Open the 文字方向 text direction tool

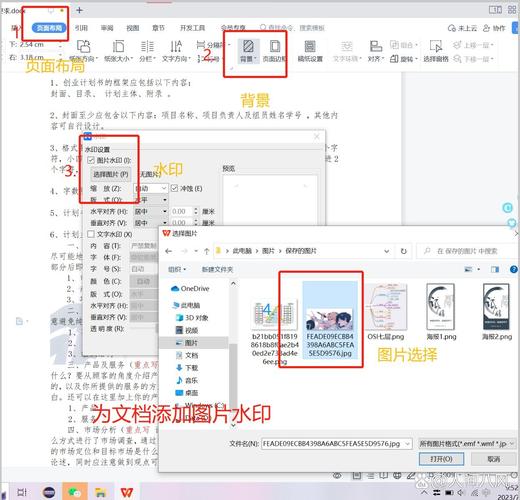coord(176,51)
